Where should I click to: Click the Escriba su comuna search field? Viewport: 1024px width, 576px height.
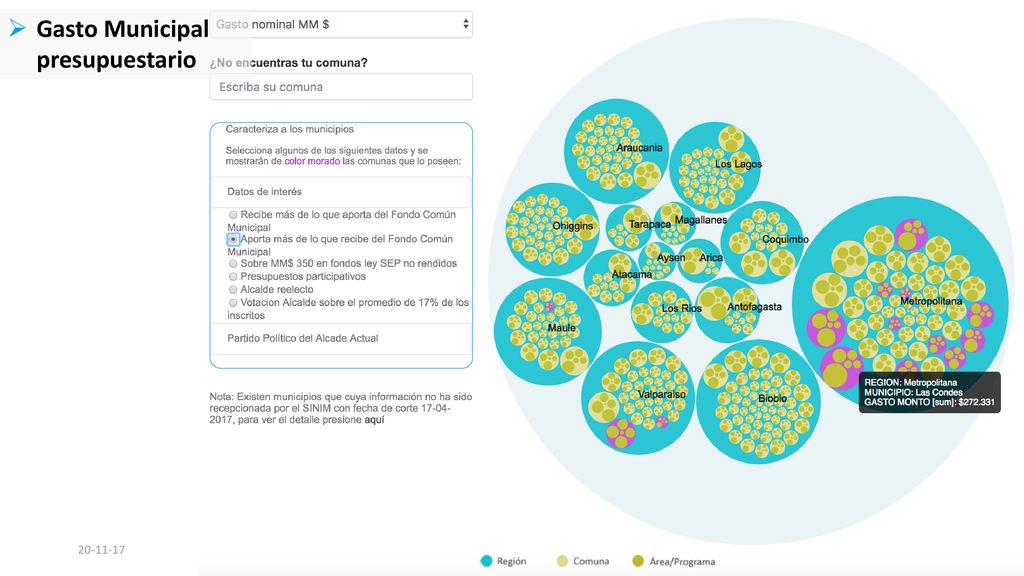point(341,87)
